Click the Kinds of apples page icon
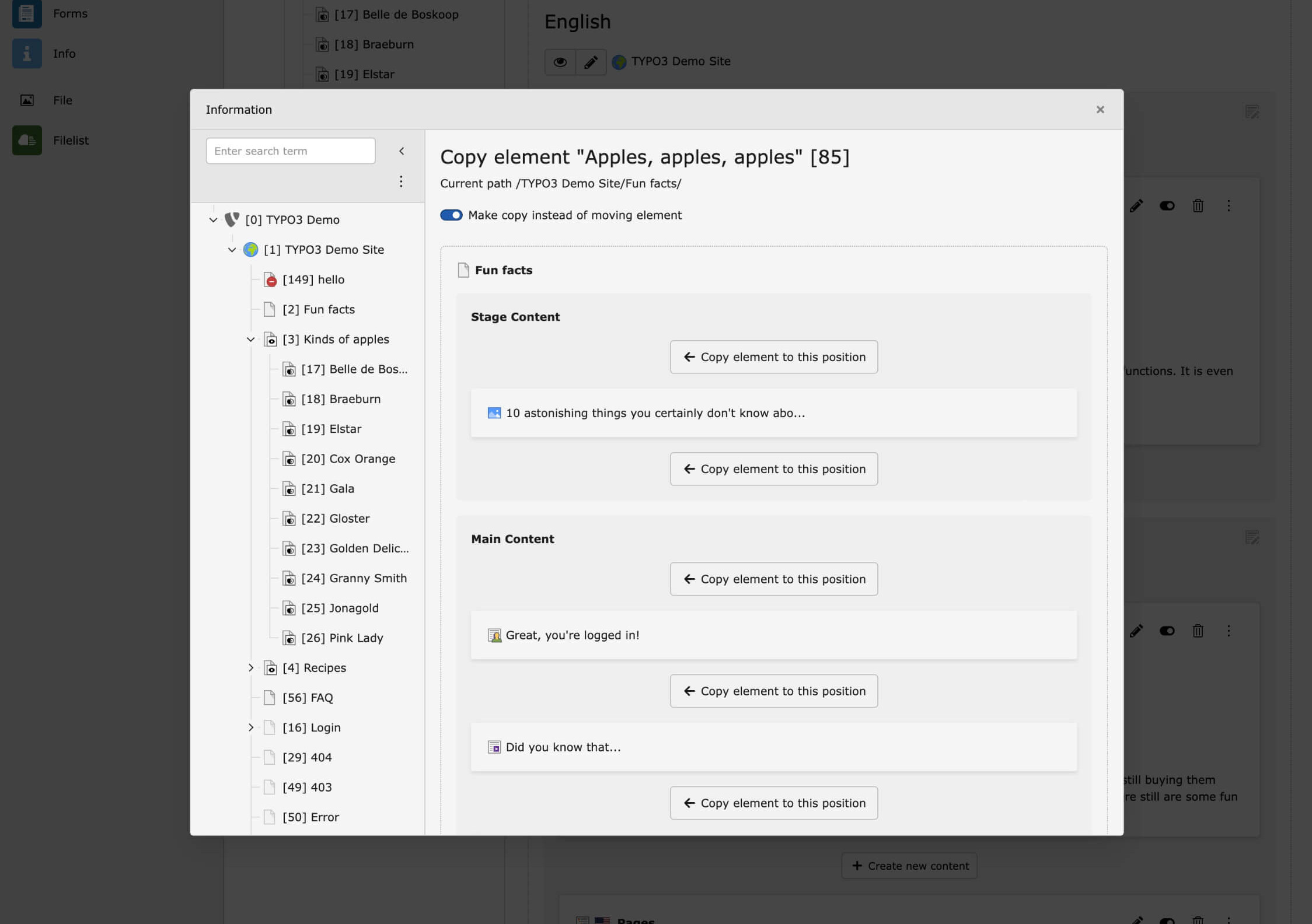Viewport: 1312px width, 924px height. tap(270, 339)
